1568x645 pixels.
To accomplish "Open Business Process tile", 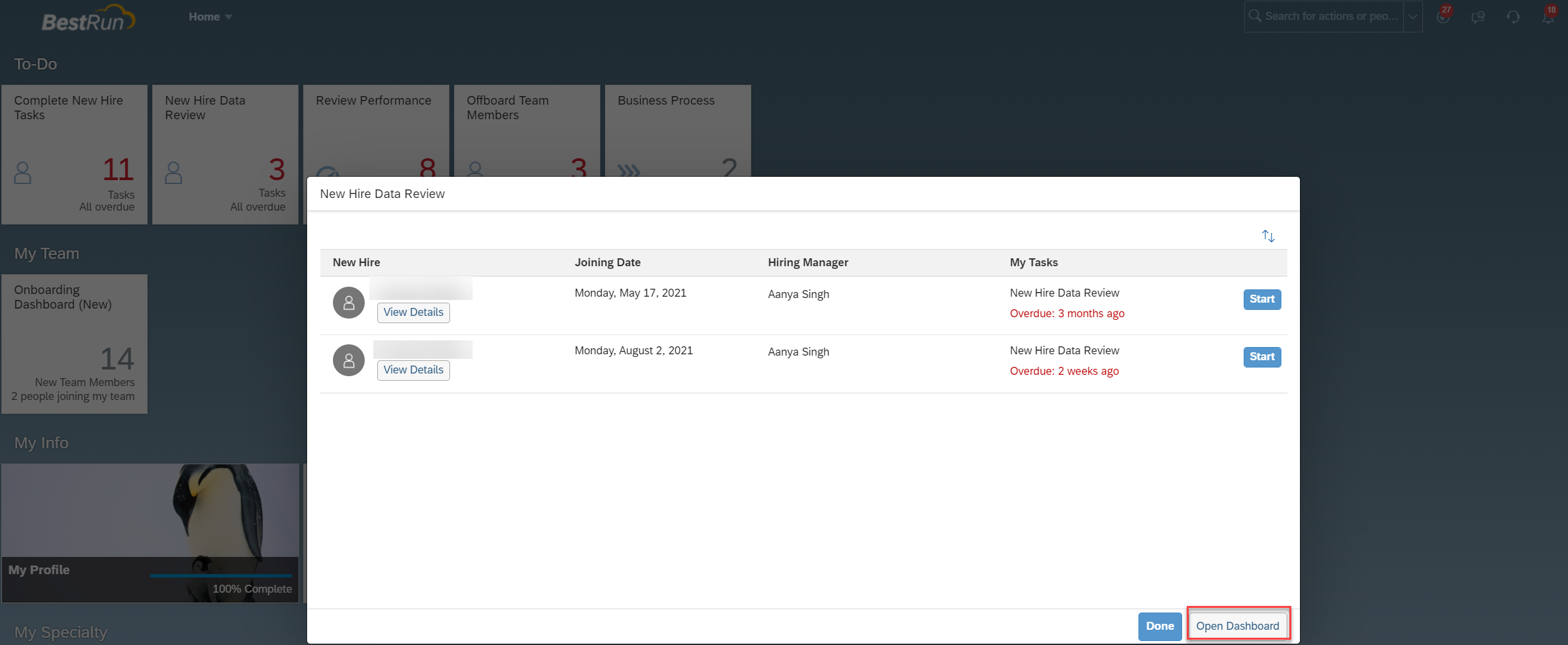I will tap(678, 130).
